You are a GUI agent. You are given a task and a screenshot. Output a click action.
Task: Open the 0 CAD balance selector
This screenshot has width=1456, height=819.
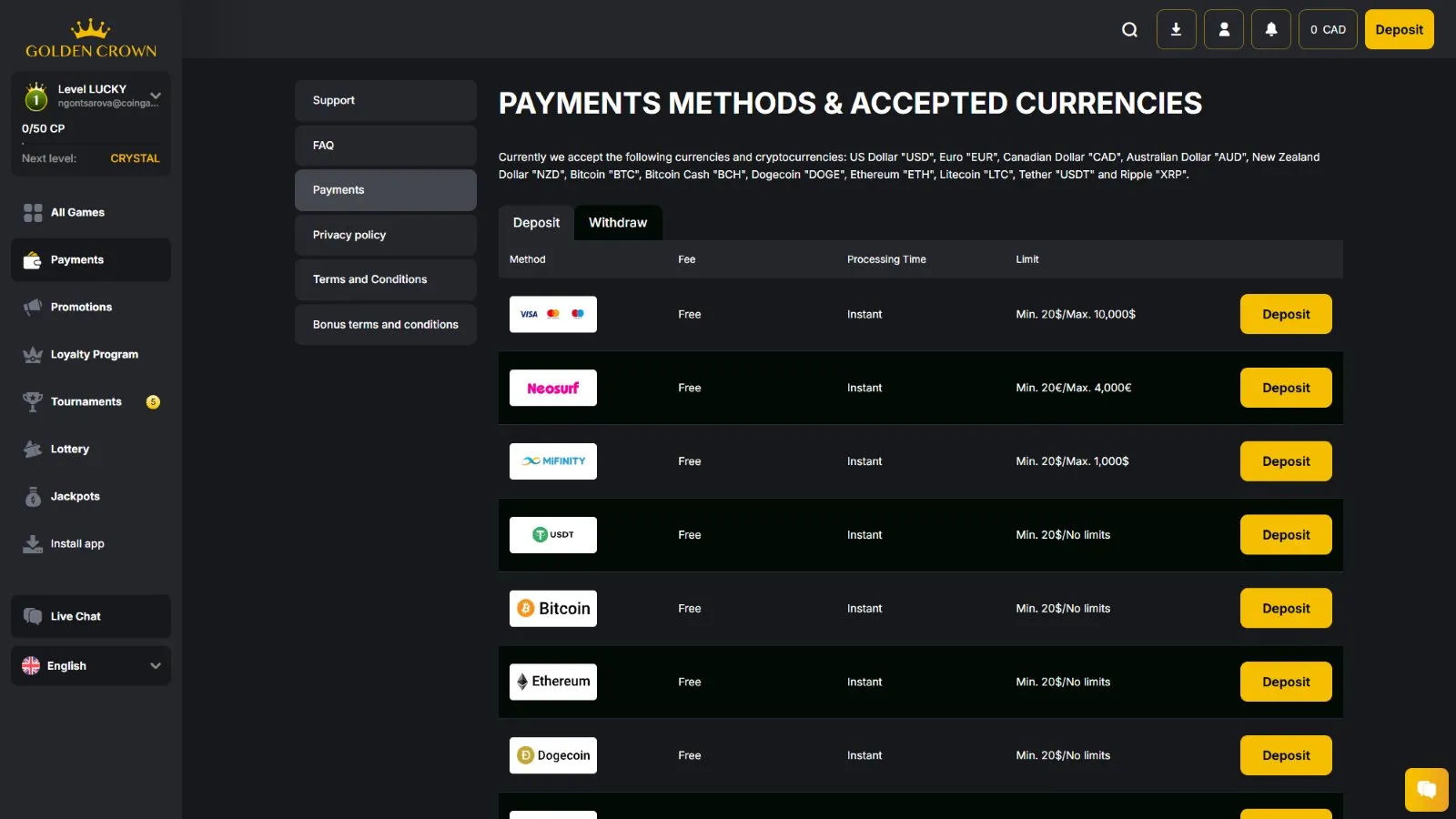coord(1328,30)
